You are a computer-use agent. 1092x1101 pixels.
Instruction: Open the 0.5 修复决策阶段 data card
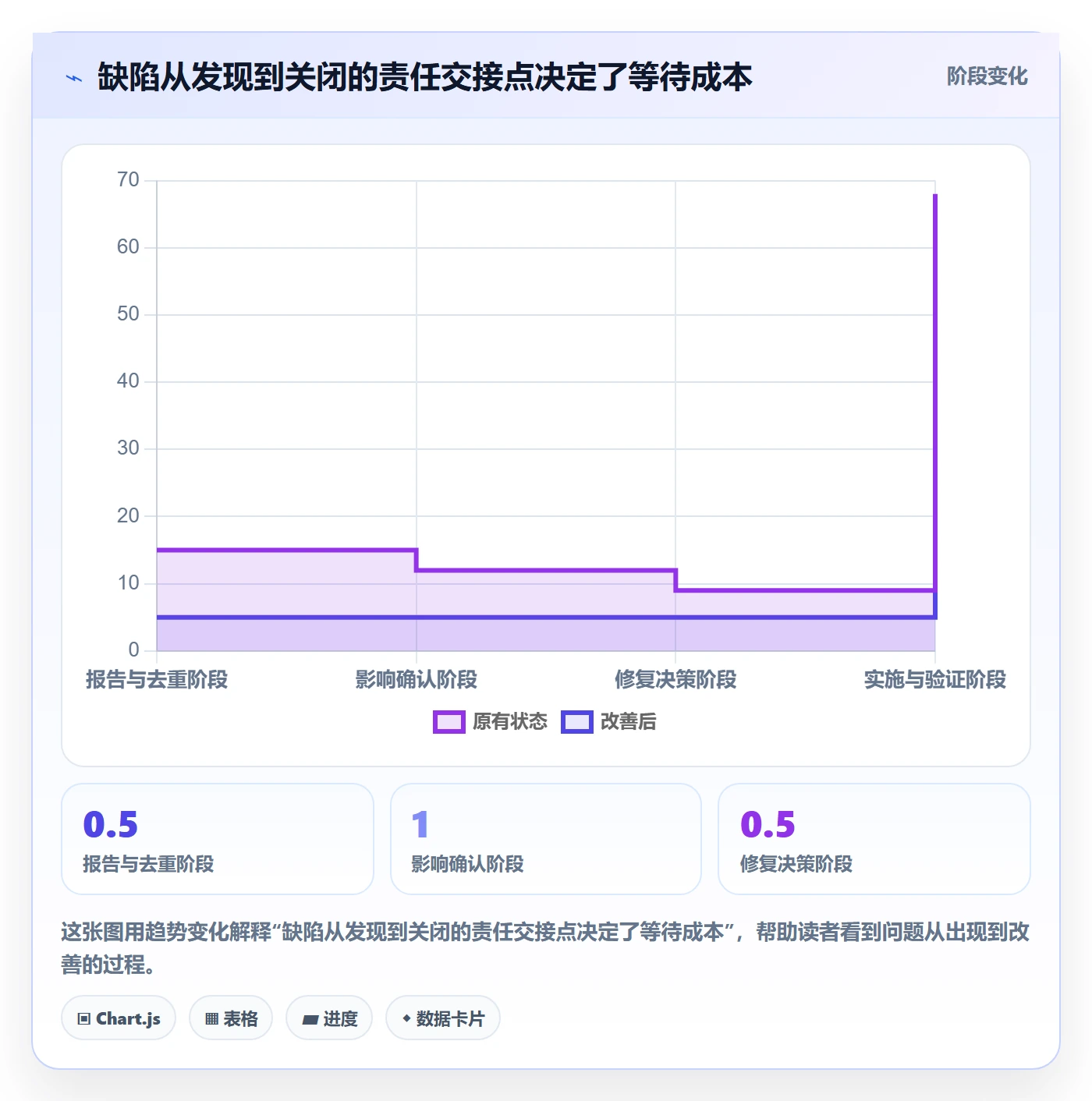click(x=874, y=839)
